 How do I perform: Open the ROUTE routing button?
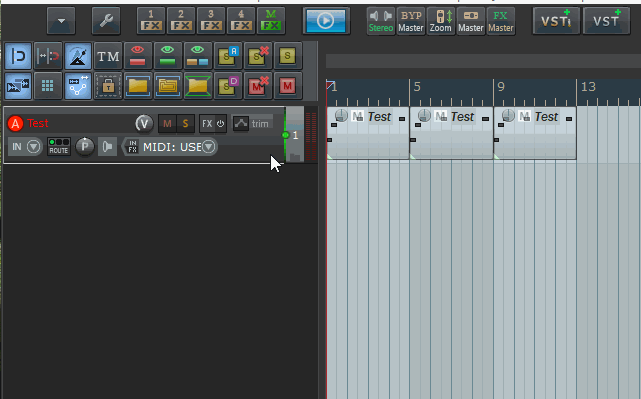59,146
